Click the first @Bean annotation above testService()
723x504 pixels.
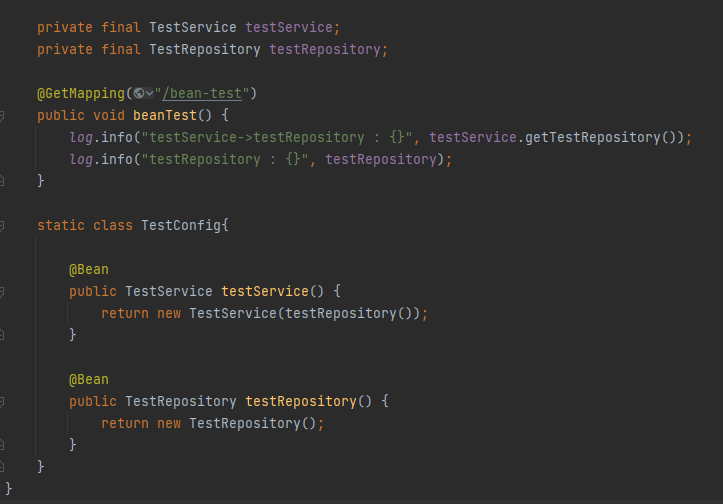point(89,269)
